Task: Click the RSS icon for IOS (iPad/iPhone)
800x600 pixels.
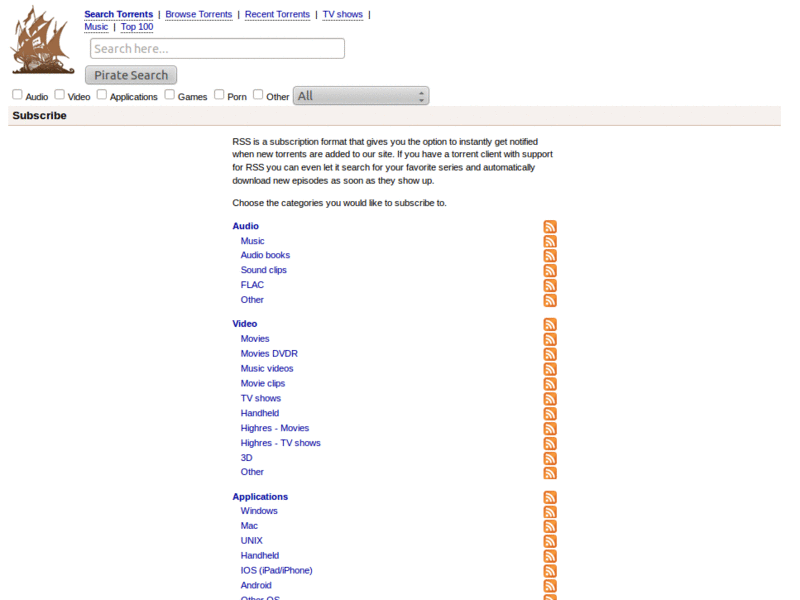Action: [x=550, y=571]
